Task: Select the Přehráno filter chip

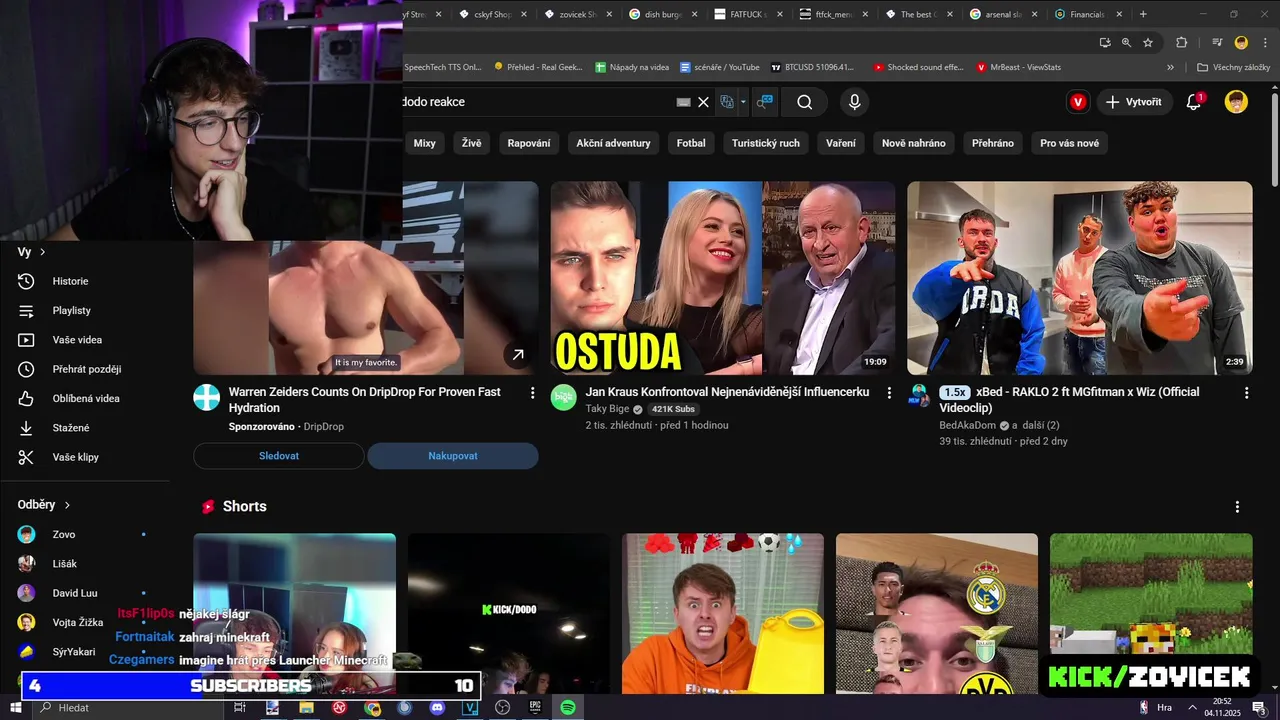Action: coord(993,143)
